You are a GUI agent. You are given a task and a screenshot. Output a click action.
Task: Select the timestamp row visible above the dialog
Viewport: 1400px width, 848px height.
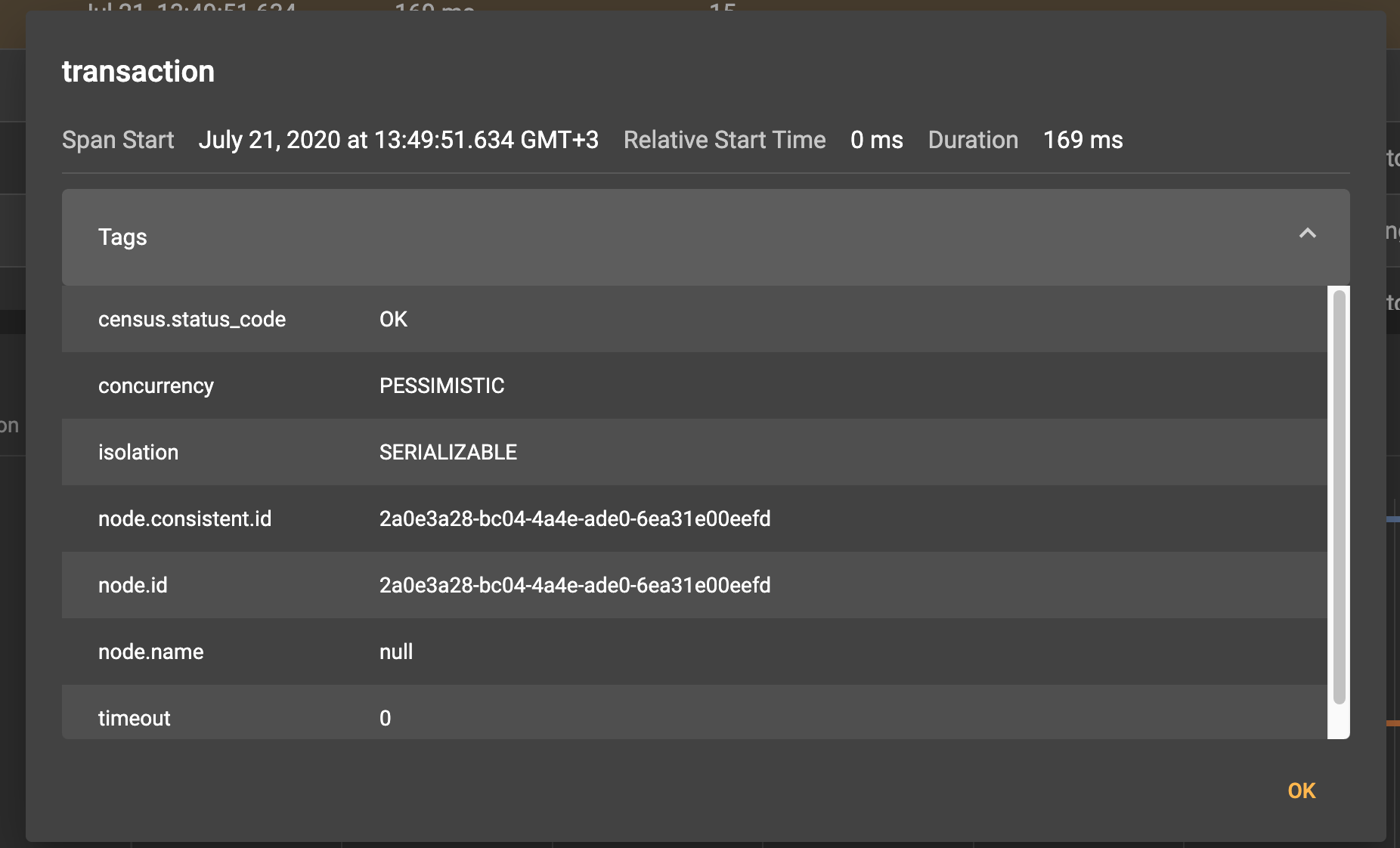[189, 9]
